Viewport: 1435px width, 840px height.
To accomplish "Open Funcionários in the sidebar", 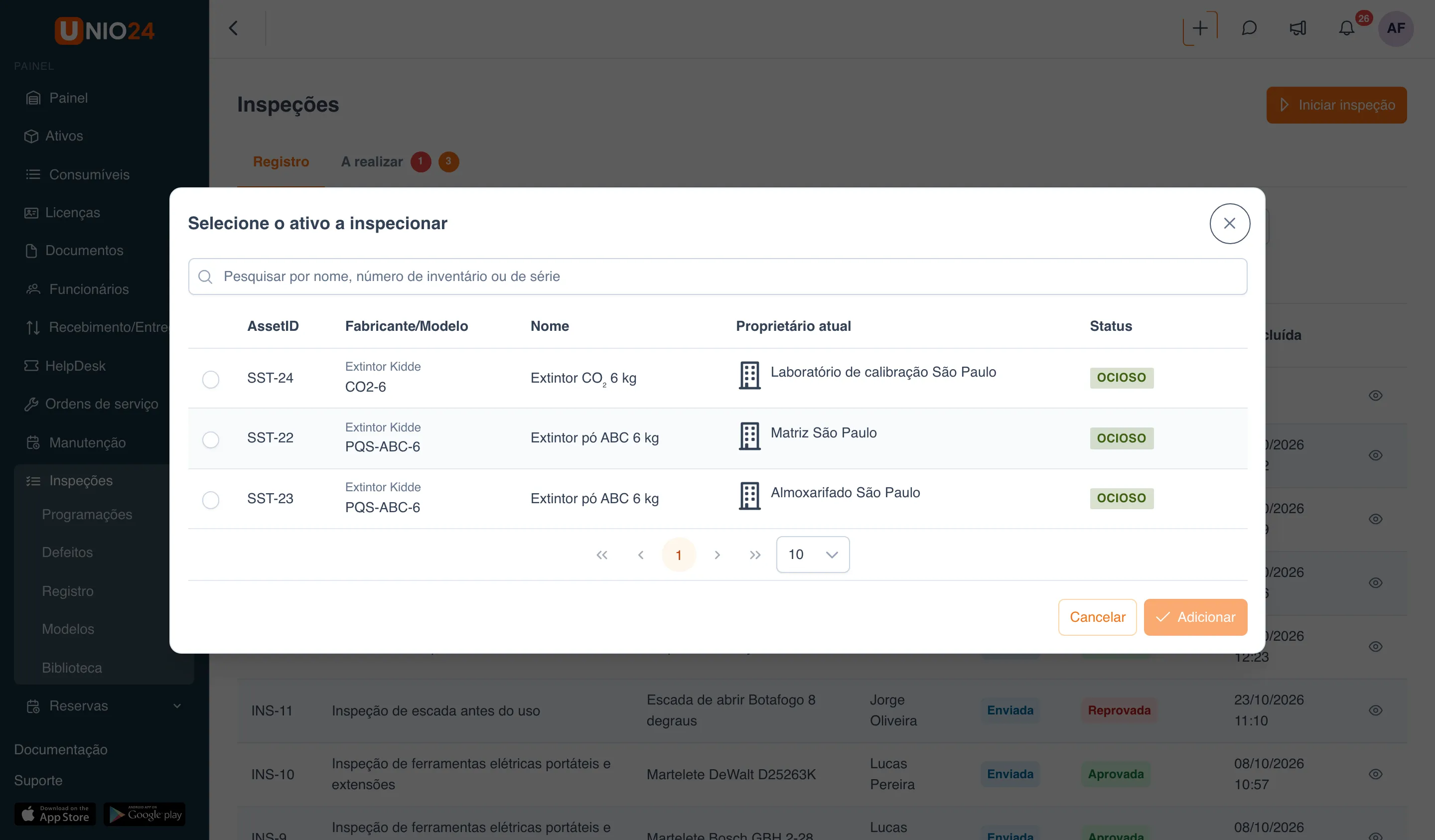I will pos(77,289).
